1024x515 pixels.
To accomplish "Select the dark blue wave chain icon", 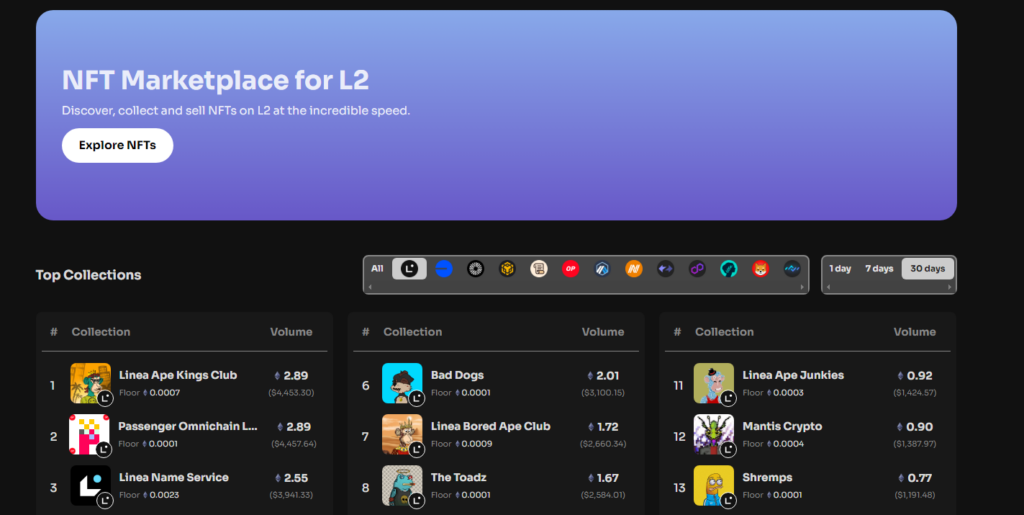I will pyautogui.click(x=792, y=268).
